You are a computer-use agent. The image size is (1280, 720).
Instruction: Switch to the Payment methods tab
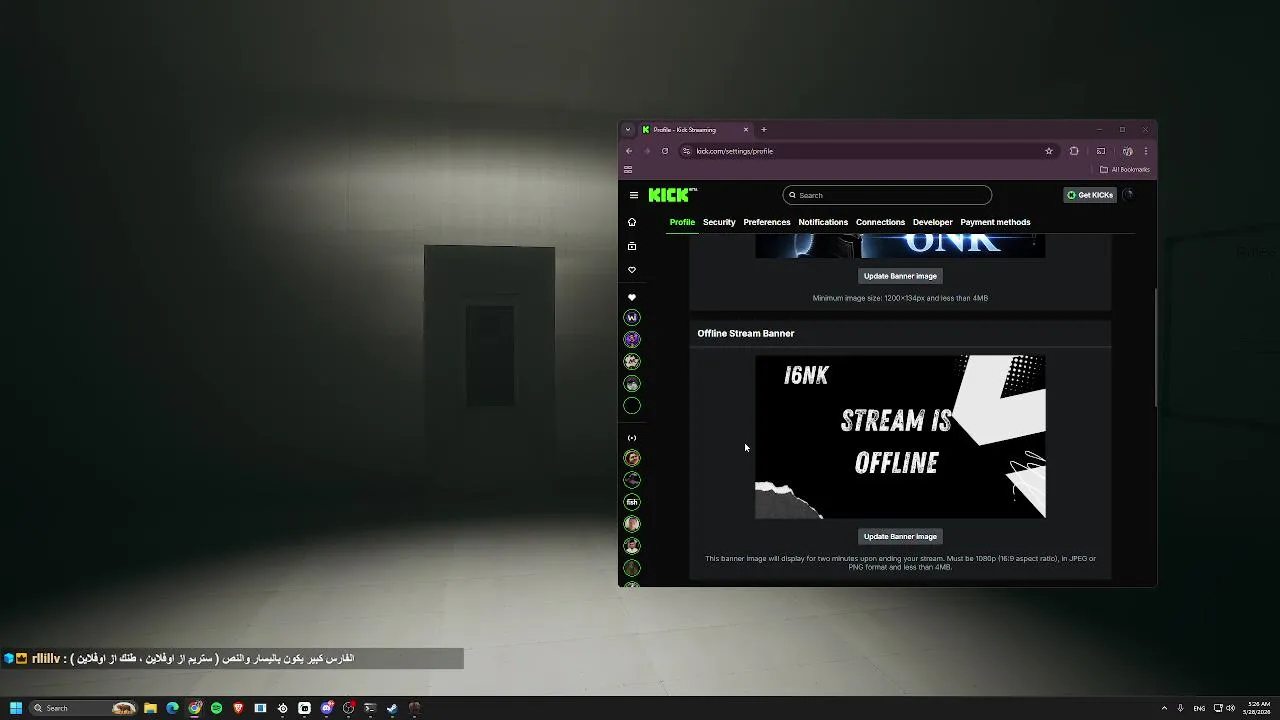point(995,222)
